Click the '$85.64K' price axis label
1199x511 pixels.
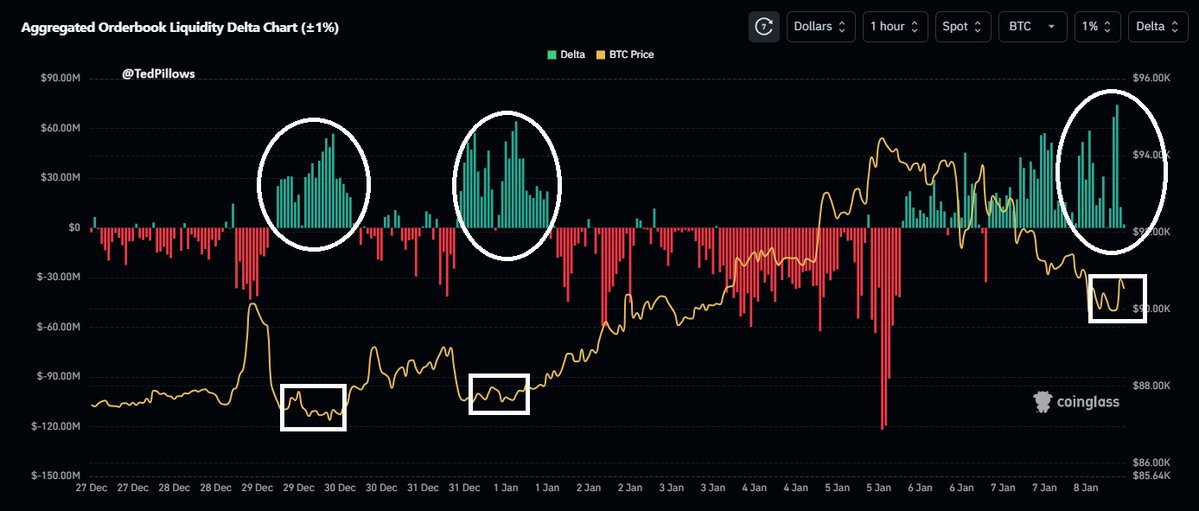tap(1150, 475)
